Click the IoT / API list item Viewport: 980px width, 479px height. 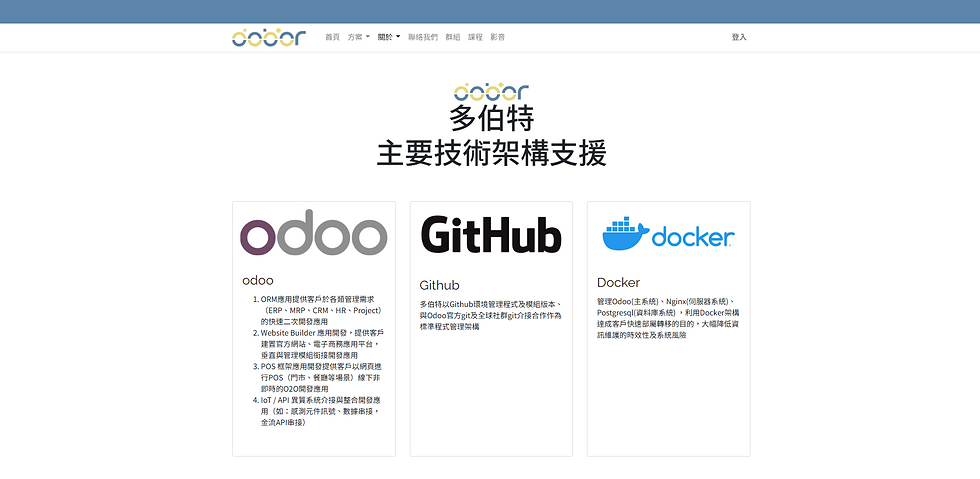319,411
